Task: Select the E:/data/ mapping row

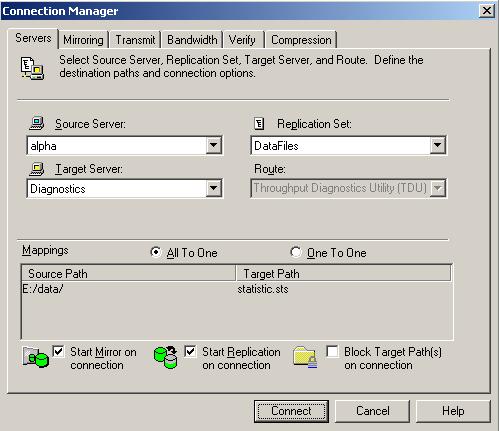Action: pos(237,289)
